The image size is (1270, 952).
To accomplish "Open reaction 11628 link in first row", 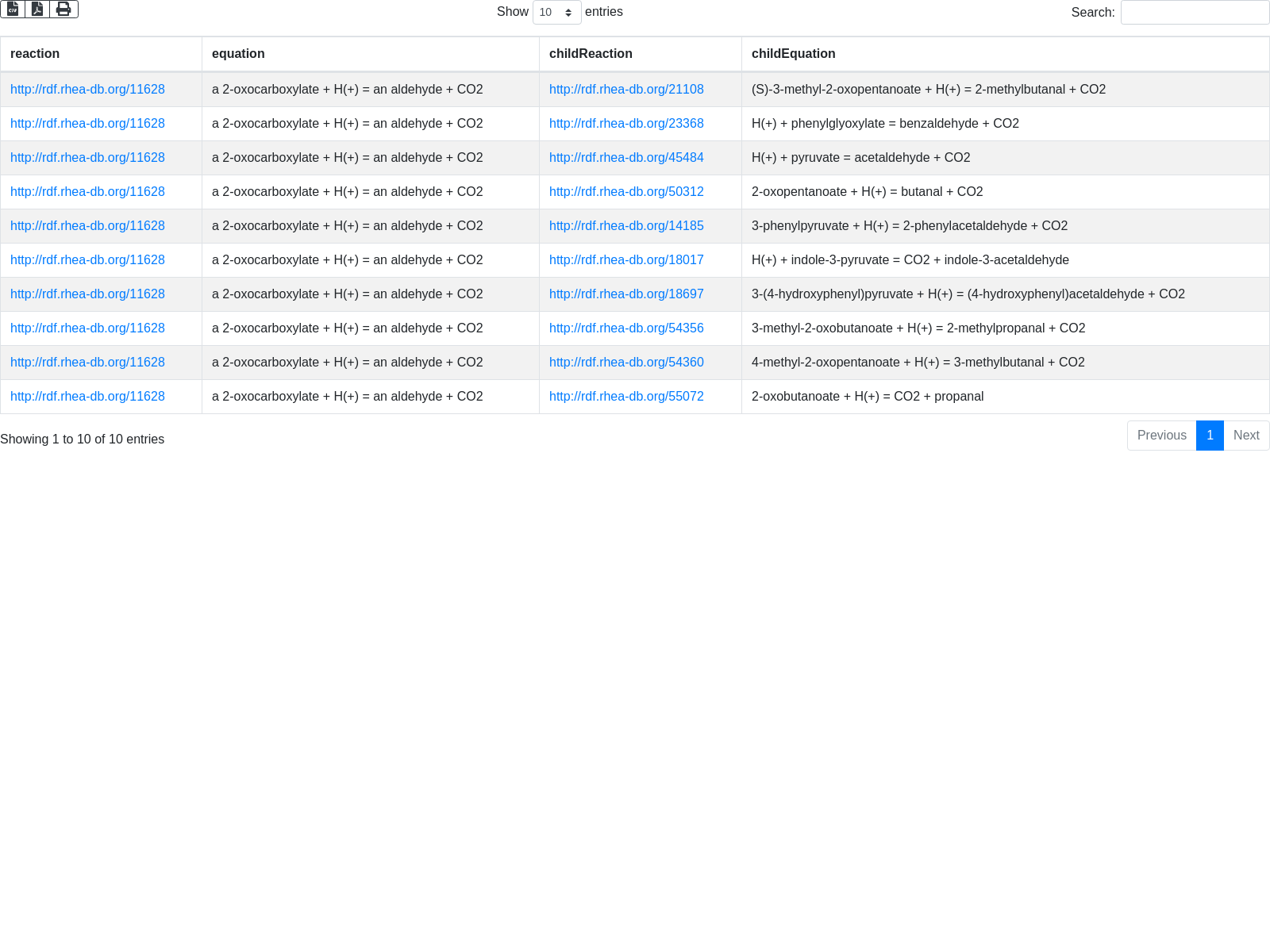I will point(87,90).
